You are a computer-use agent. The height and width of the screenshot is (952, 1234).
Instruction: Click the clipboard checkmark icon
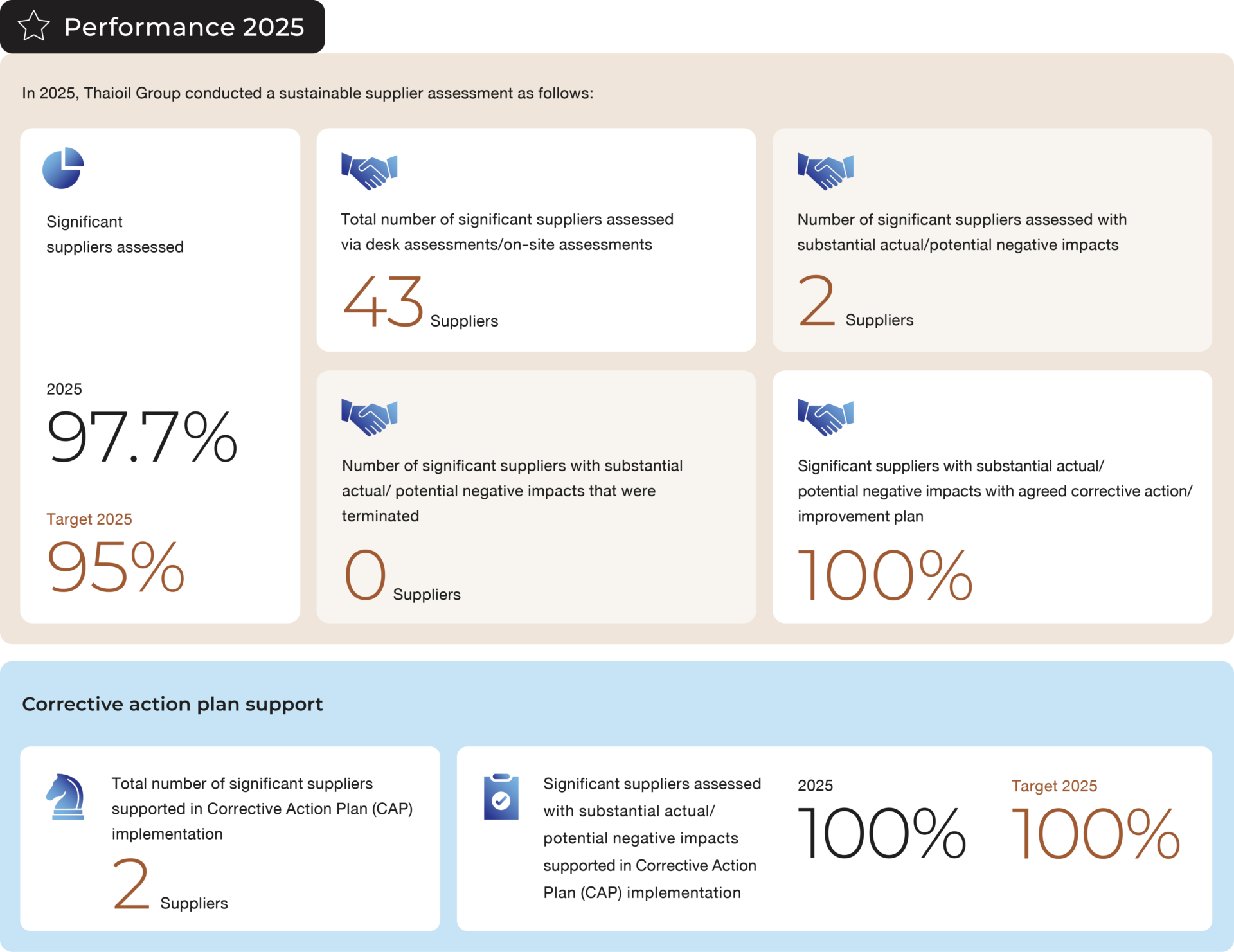pyautogui.click(x=501, y=797)
